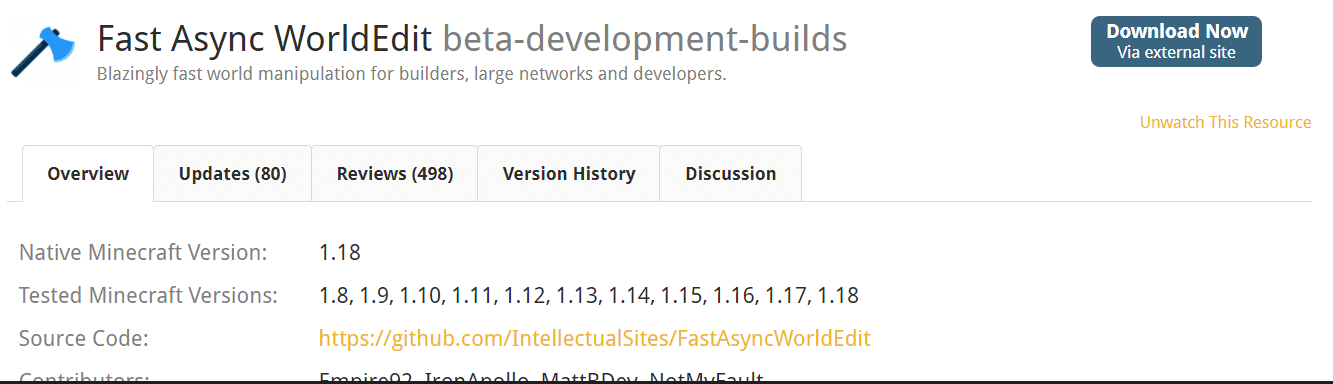Click the Tested Minecraft Versions label
This screenshot has width=1333, height=384.
[x=148, y=296]
